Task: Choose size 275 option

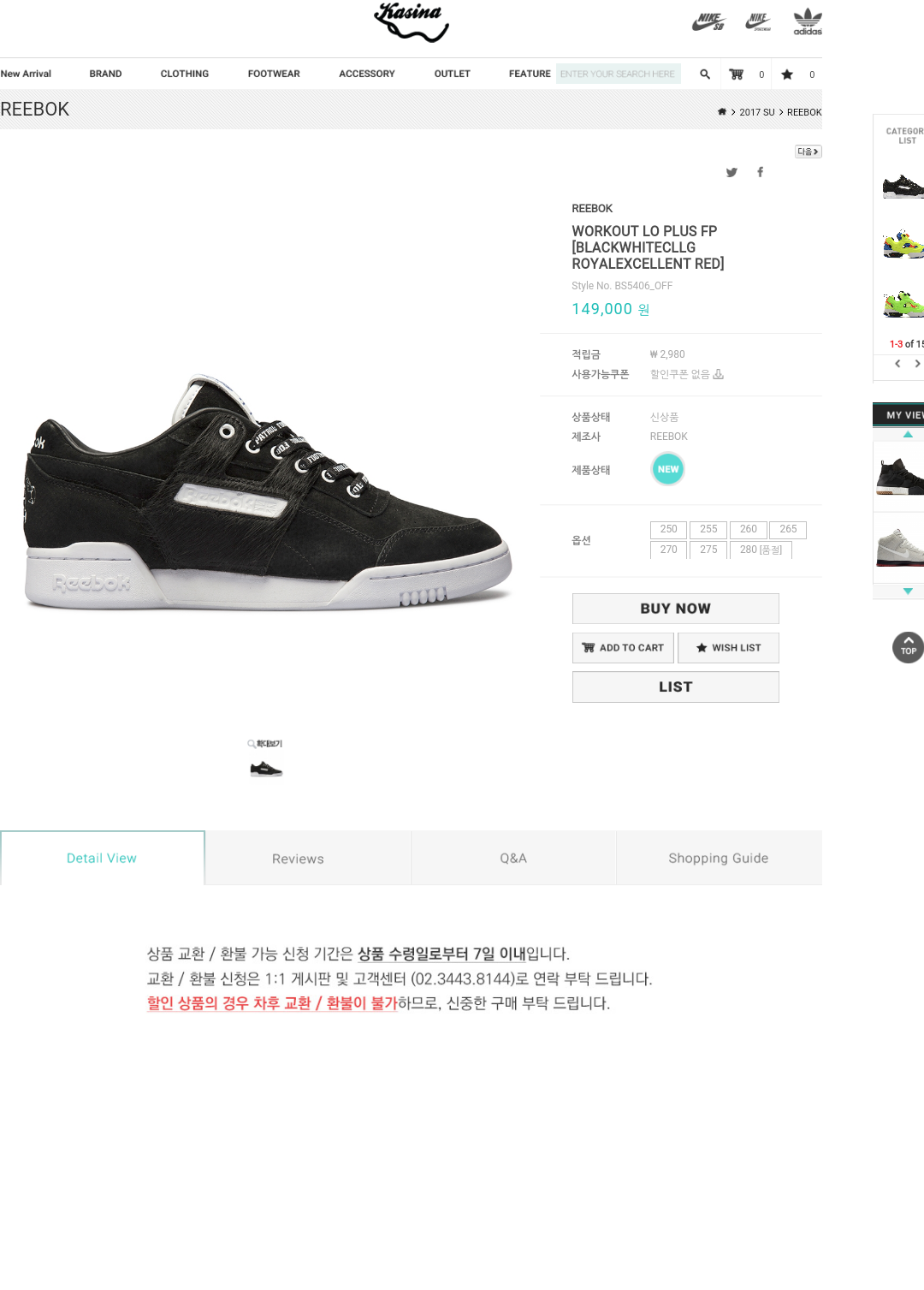Action: [x=708, y=550]
